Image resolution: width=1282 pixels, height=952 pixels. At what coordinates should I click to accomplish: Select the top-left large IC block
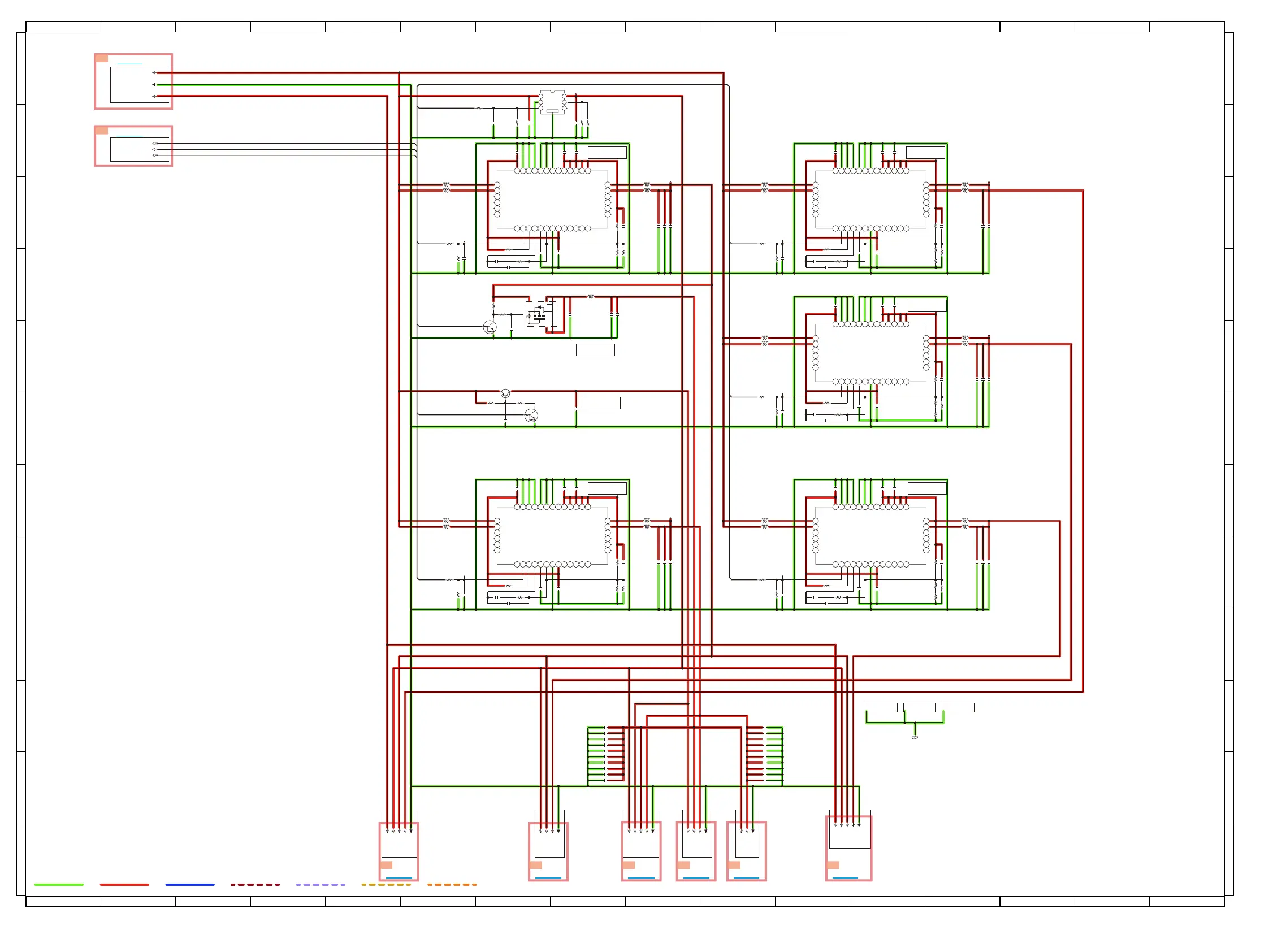(553, 200)
